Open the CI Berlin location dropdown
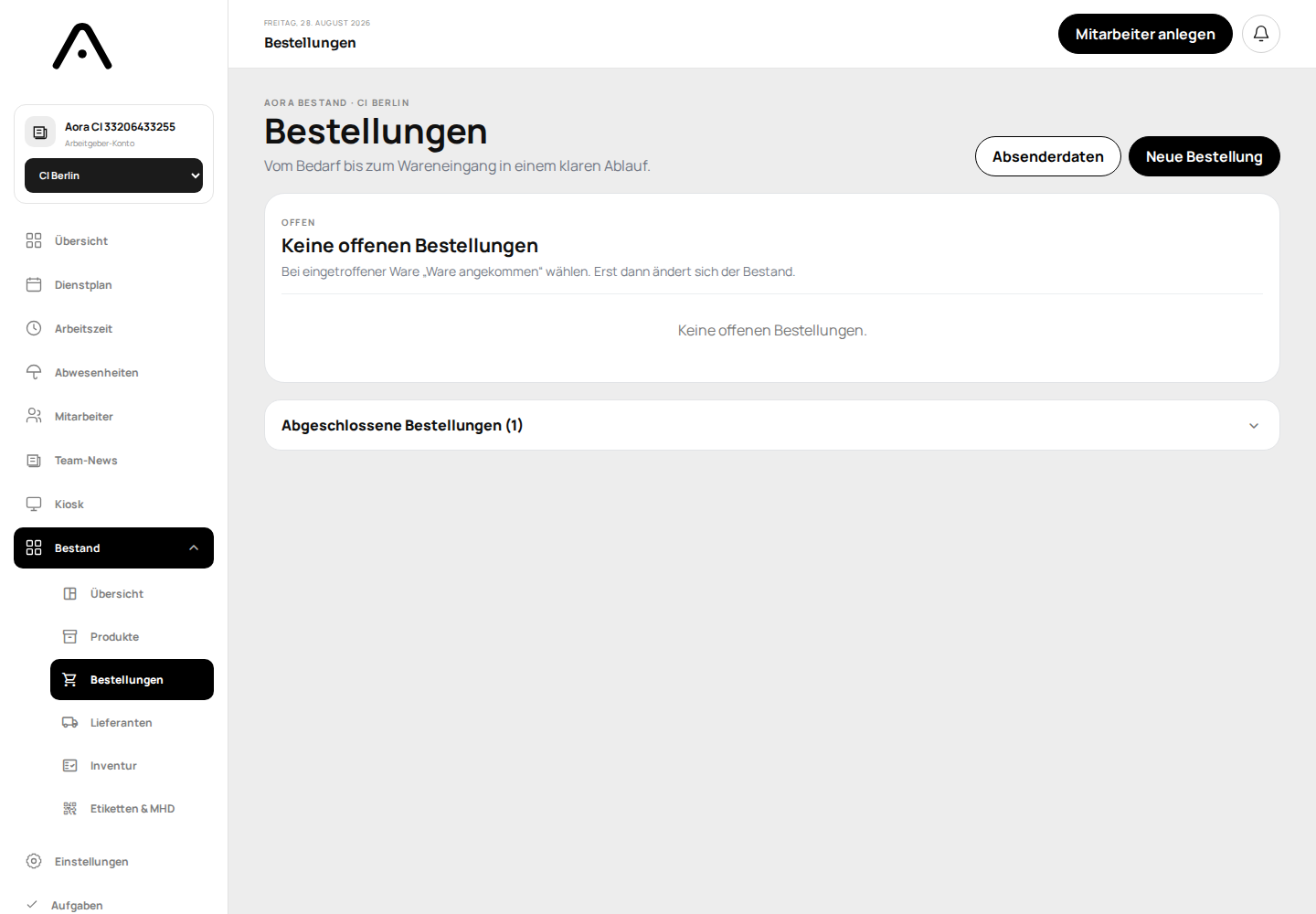This screenshot has height=914, width=1316. pos(113,175)
